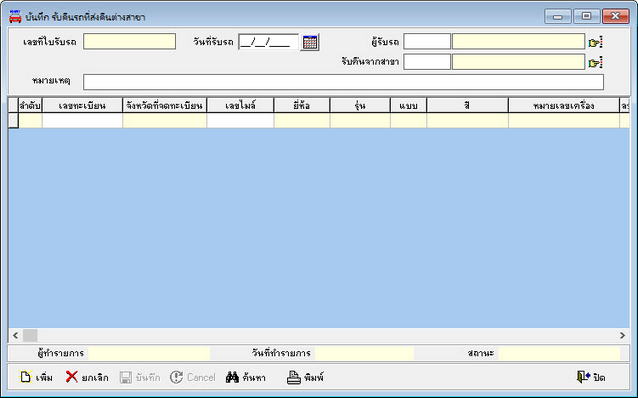Maximize the window

586,16
